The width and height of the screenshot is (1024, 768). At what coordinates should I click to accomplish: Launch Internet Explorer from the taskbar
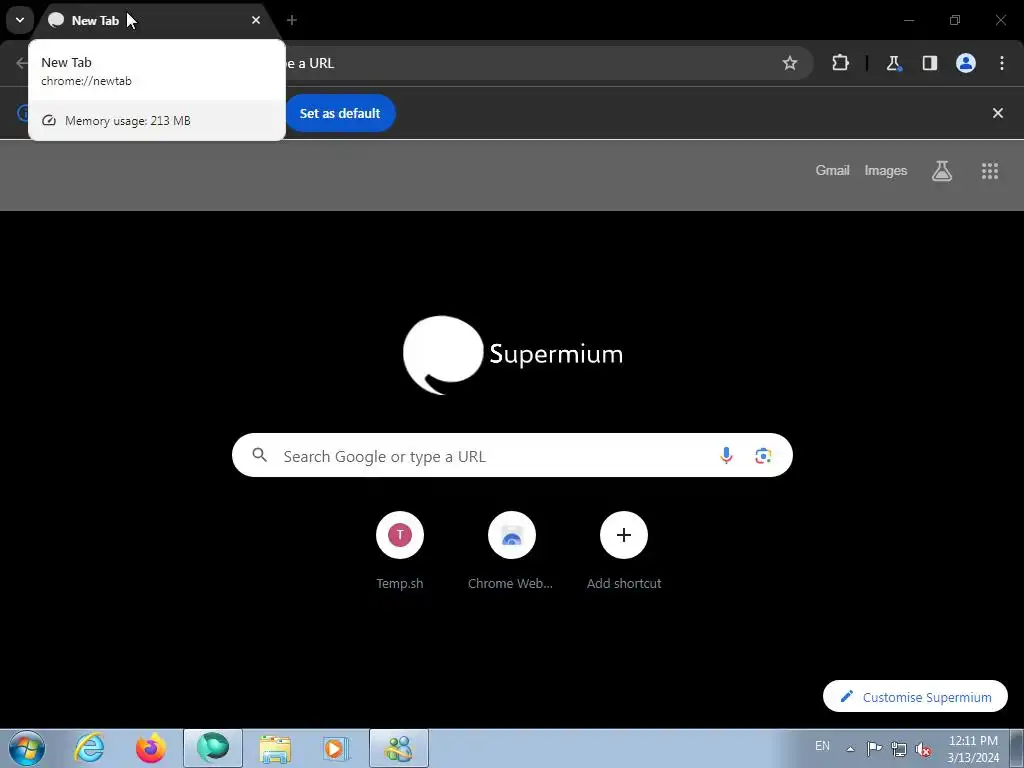pyautogui.click(x=89, y=748)
